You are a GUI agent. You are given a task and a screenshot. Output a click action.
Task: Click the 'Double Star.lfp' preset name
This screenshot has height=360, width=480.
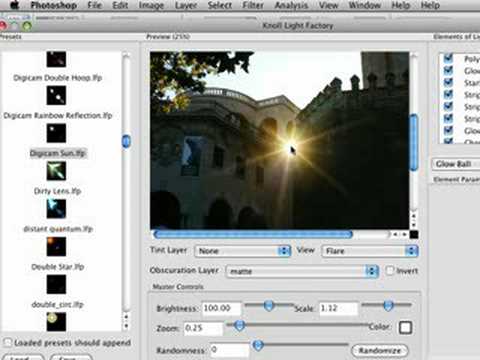[58, 267]
